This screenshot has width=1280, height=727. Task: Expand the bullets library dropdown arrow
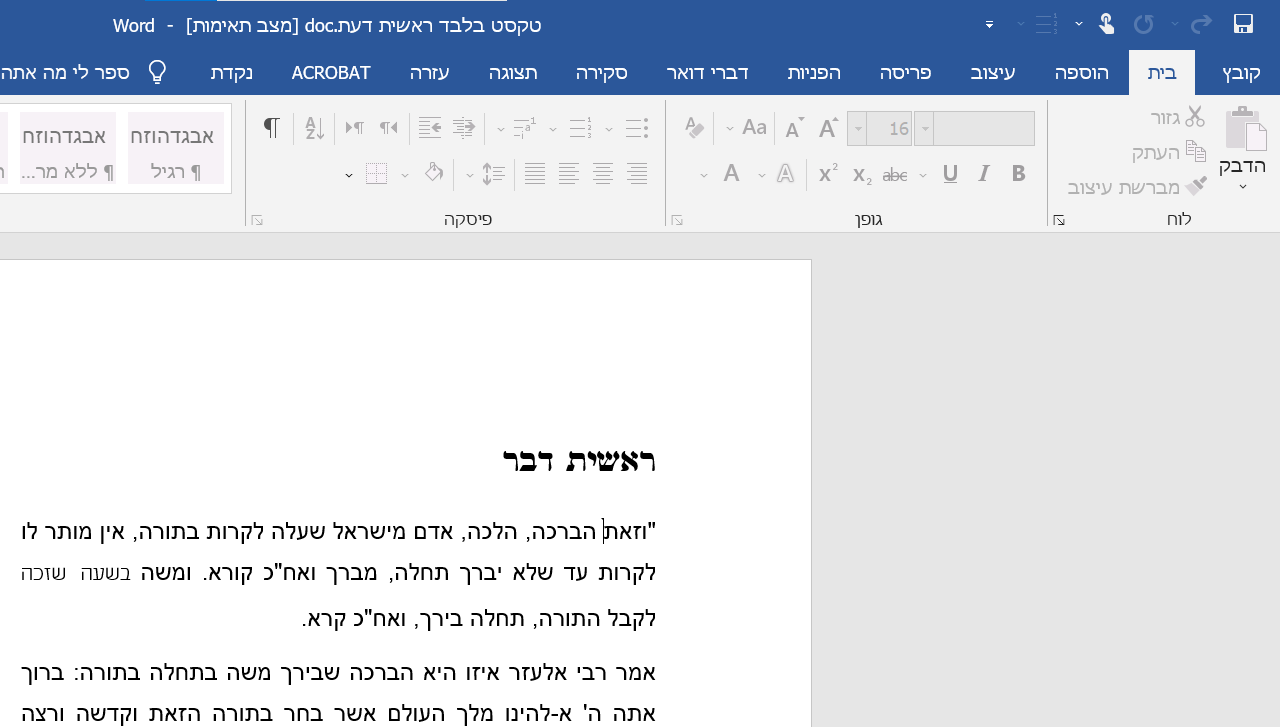(609, 129)
